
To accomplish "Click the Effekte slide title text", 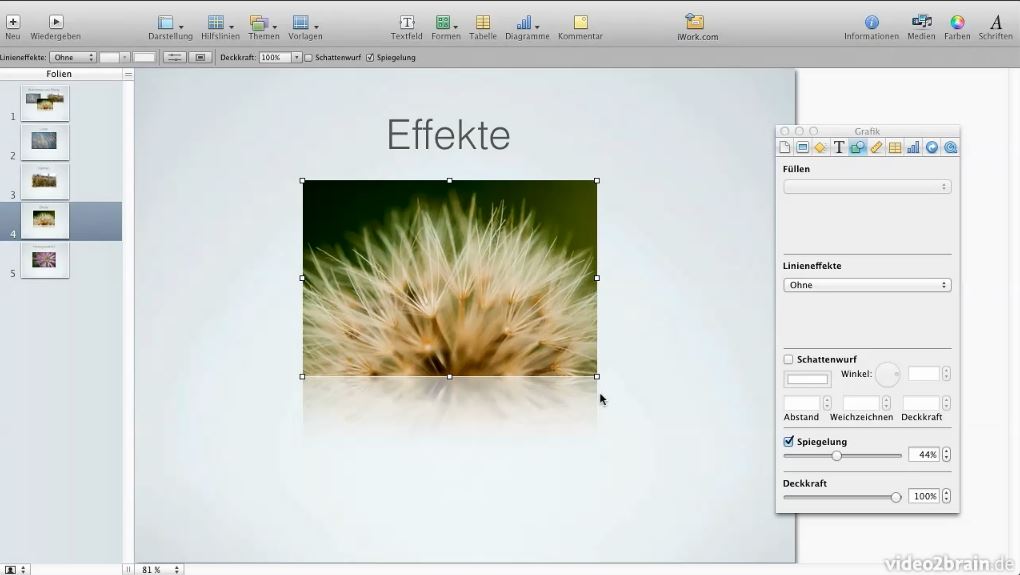I will [x=448, y=135].
